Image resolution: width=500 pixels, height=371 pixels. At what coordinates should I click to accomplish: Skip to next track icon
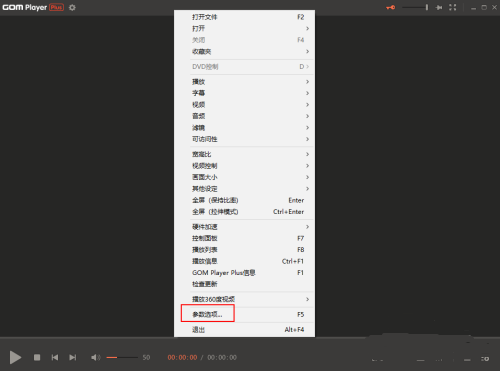point(73,357)
